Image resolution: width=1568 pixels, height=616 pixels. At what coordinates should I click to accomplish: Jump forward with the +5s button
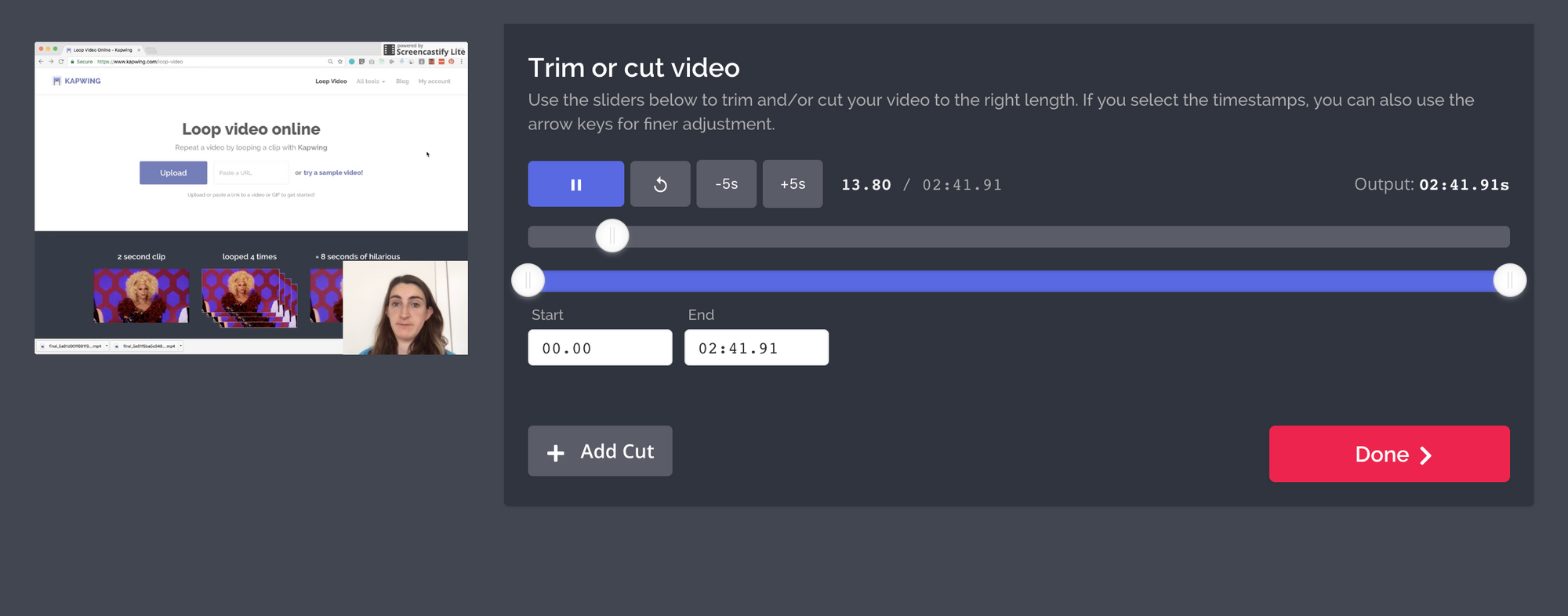pyautogui.click(x=793, y=184)
